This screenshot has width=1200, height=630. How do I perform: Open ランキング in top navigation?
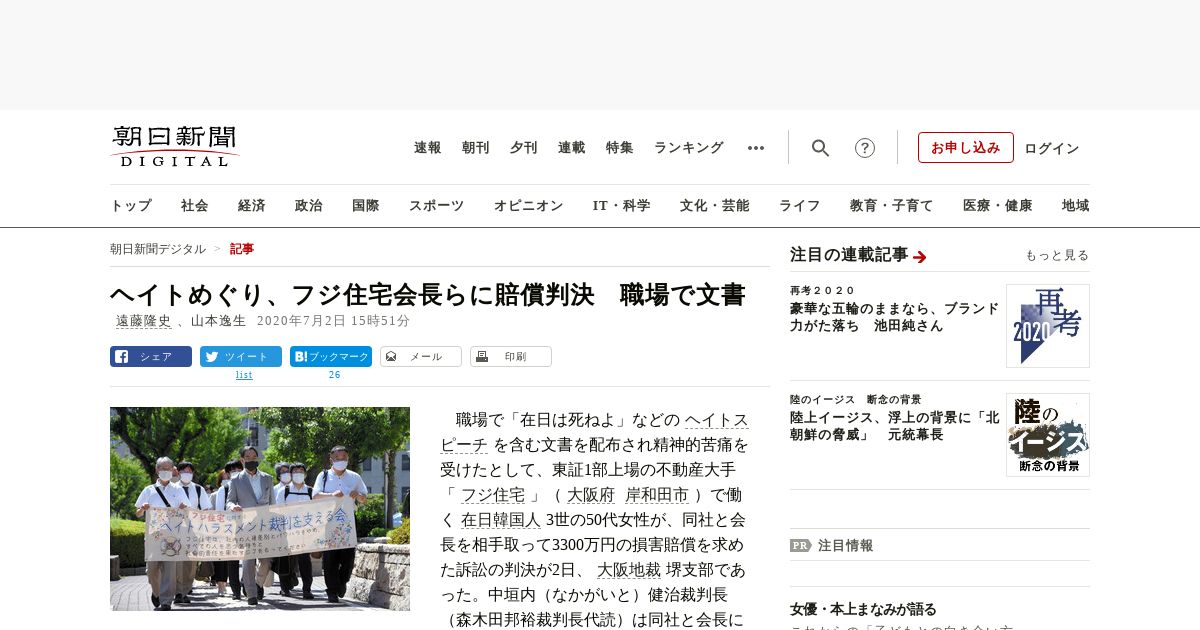pos(689,148)
